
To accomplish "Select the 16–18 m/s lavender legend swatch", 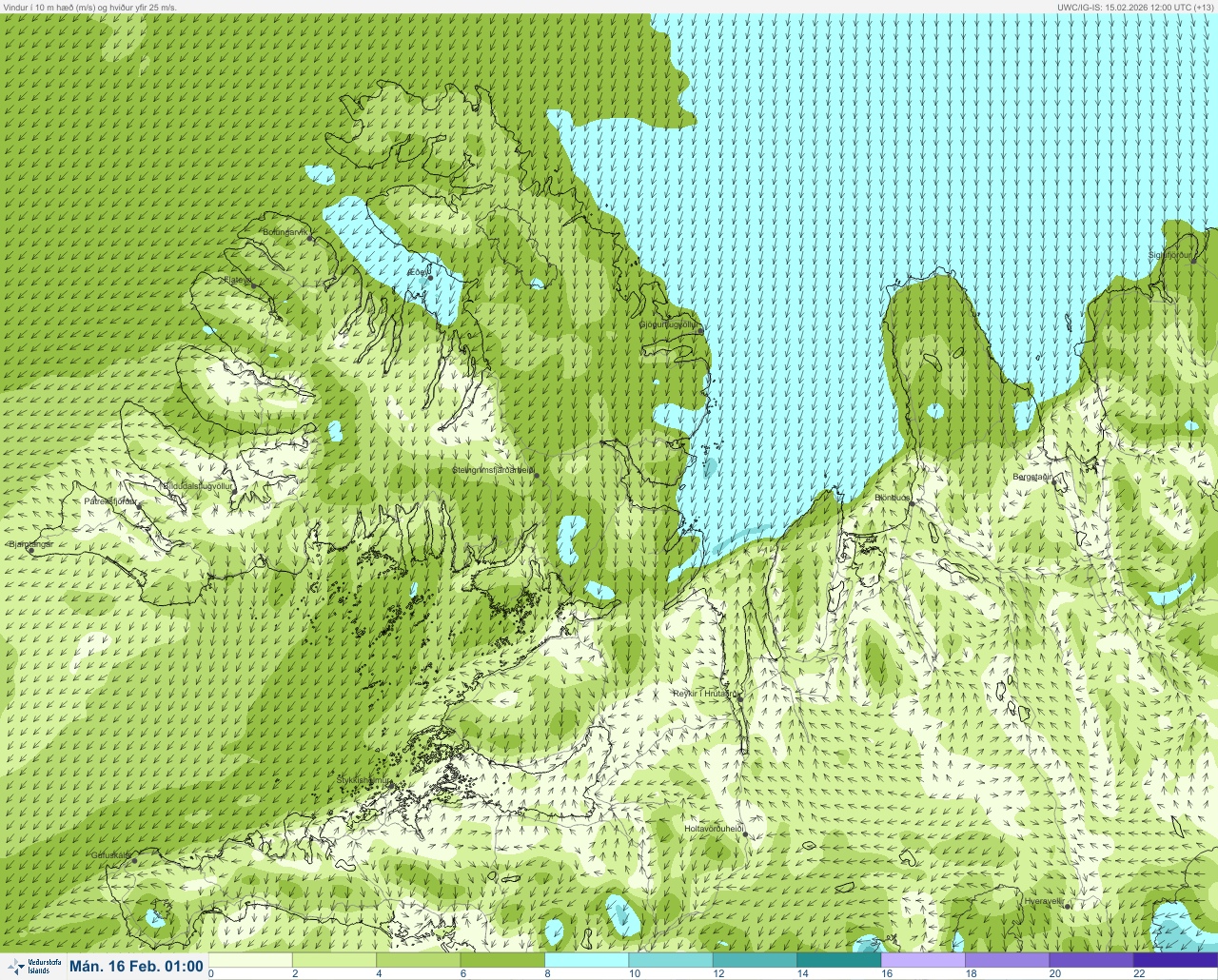I will click(x=923, y=960).
